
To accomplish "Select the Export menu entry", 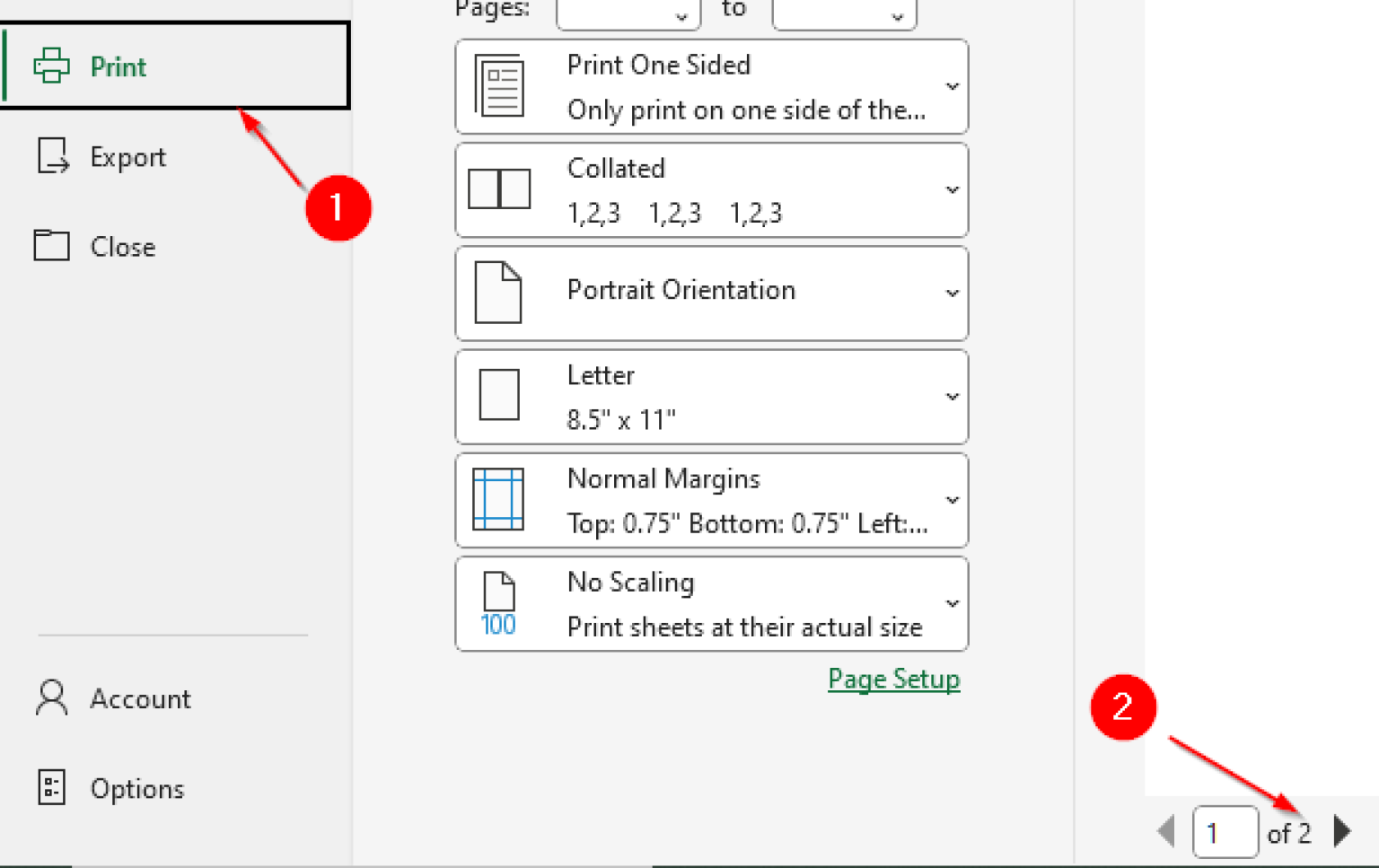I will coord(127,155).
